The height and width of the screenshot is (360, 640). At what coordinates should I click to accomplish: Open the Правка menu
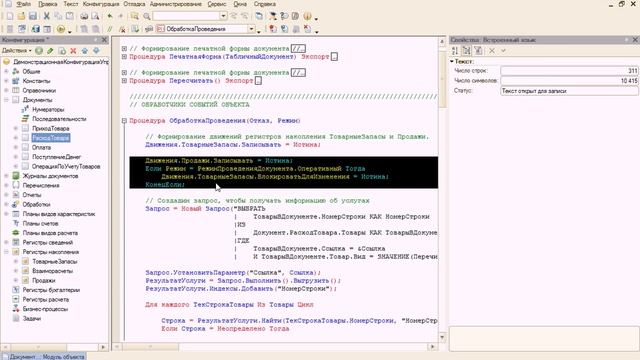click(47, 4)
